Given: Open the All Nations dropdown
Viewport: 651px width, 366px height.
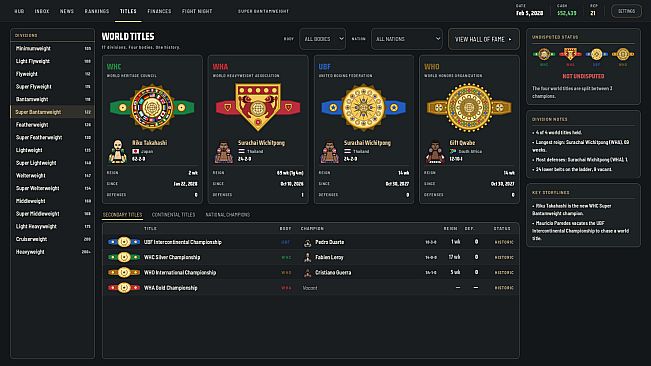Looking at the screenshot, I should tap(407, 39).
